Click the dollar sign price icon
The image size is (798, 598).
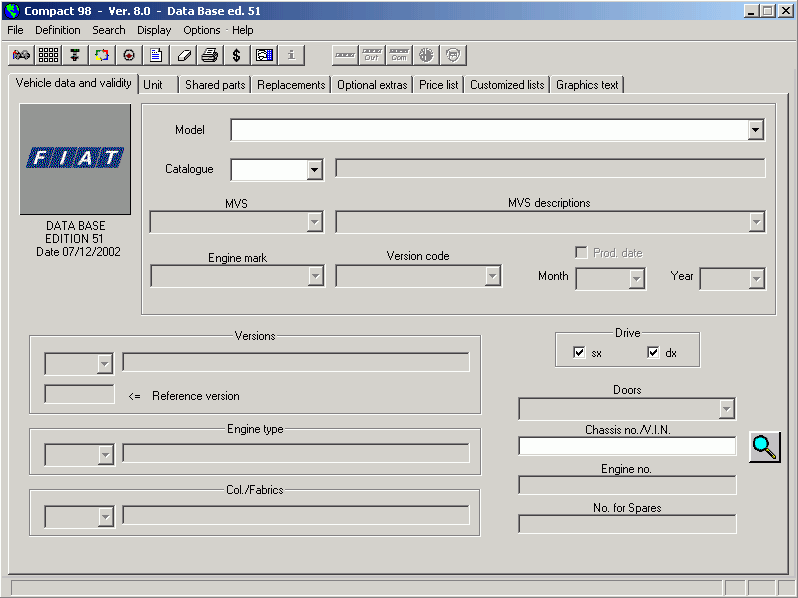pyautogui.click(x=237, y=55)
